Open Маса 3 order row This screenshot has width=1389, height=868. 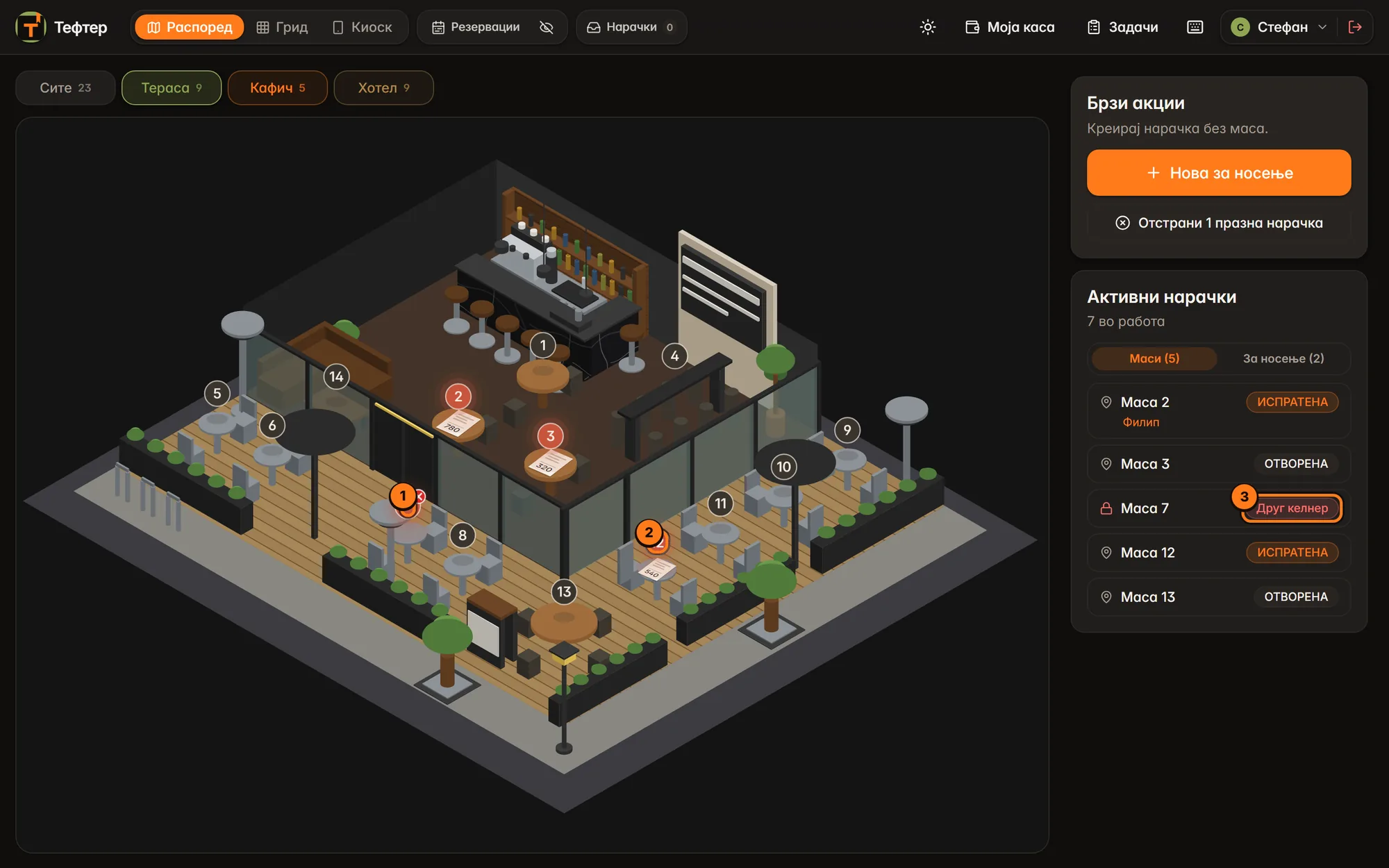click(x=1219, y=464)
